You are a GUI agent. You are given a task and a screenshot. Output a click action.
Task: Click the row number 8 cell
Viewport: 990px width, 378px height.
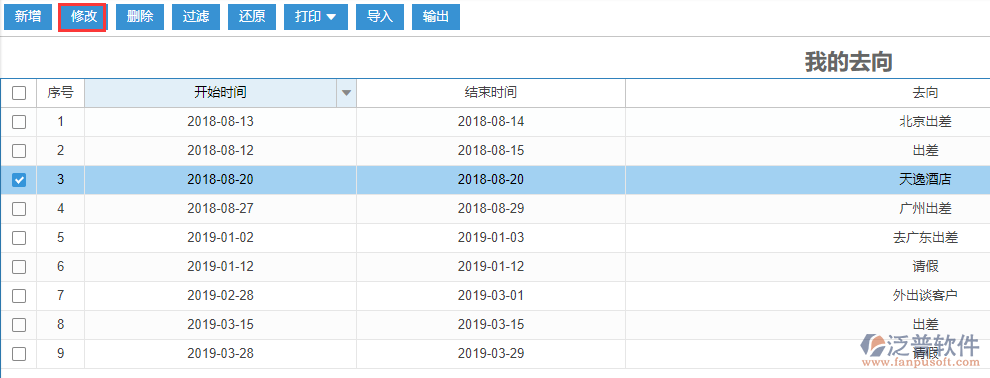[x=61, y=325]
